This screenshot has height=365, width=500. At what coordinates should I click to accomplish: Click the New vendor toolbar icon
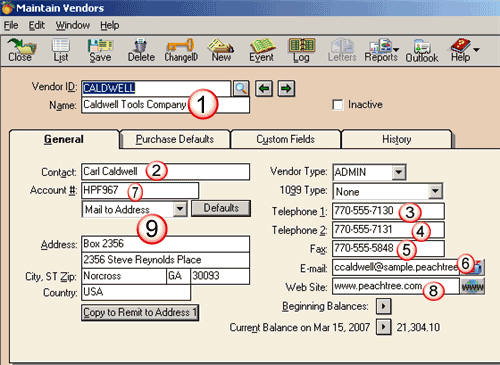click(x=221, y=50)
